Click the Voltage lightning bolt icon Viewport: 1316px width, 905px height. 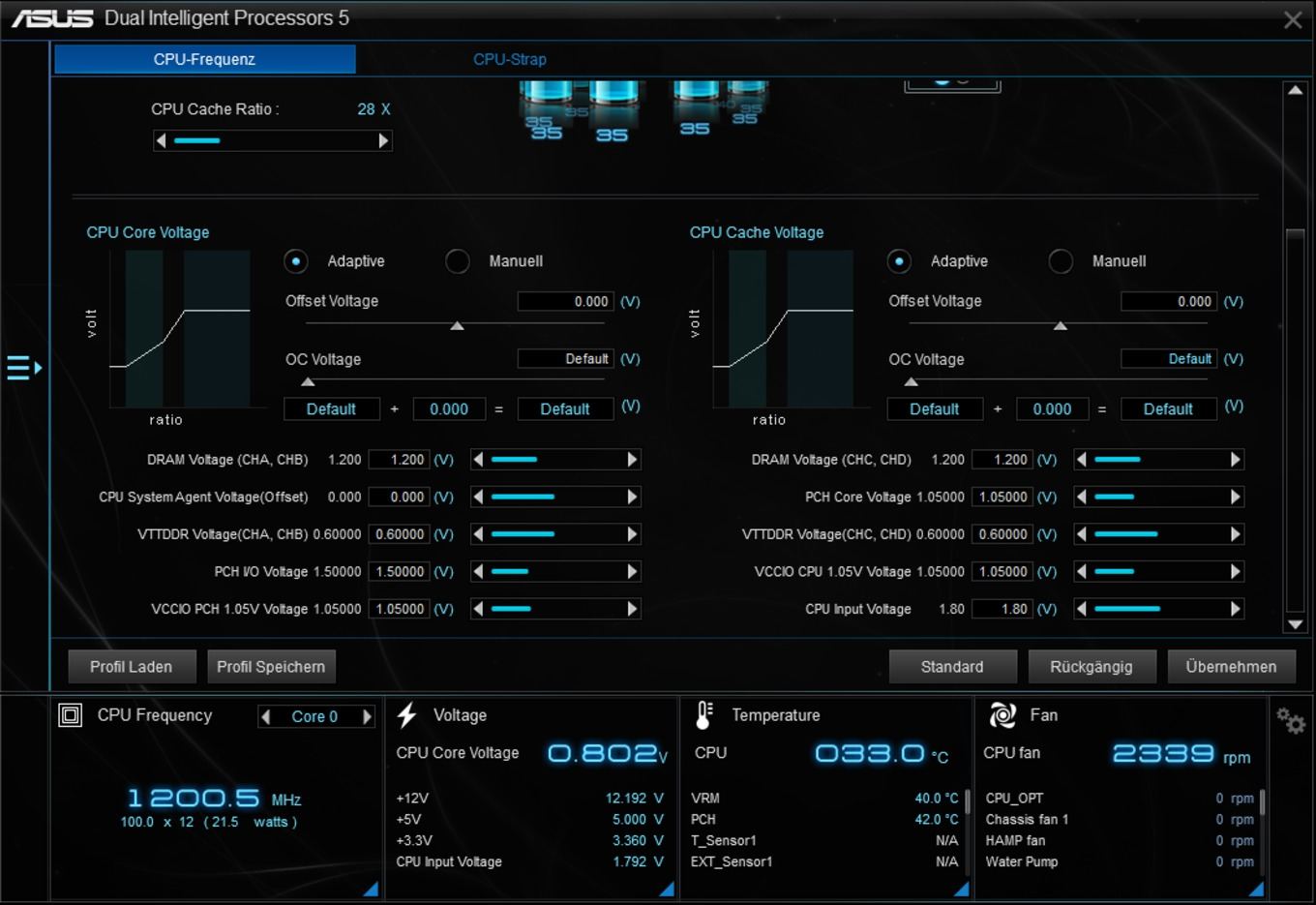(407, 715)
